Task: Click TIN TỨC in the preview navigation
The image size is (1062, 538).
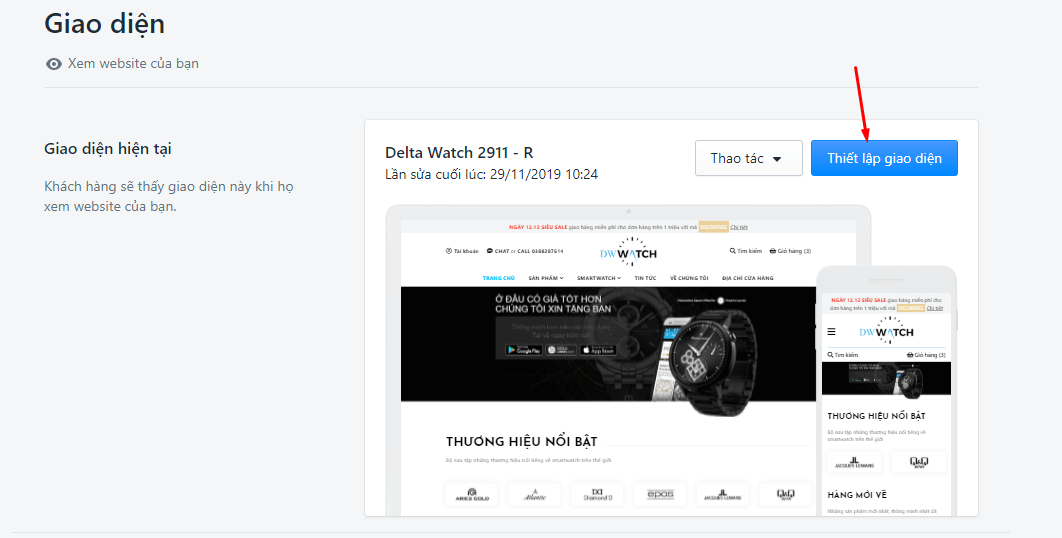Action: 645,278
